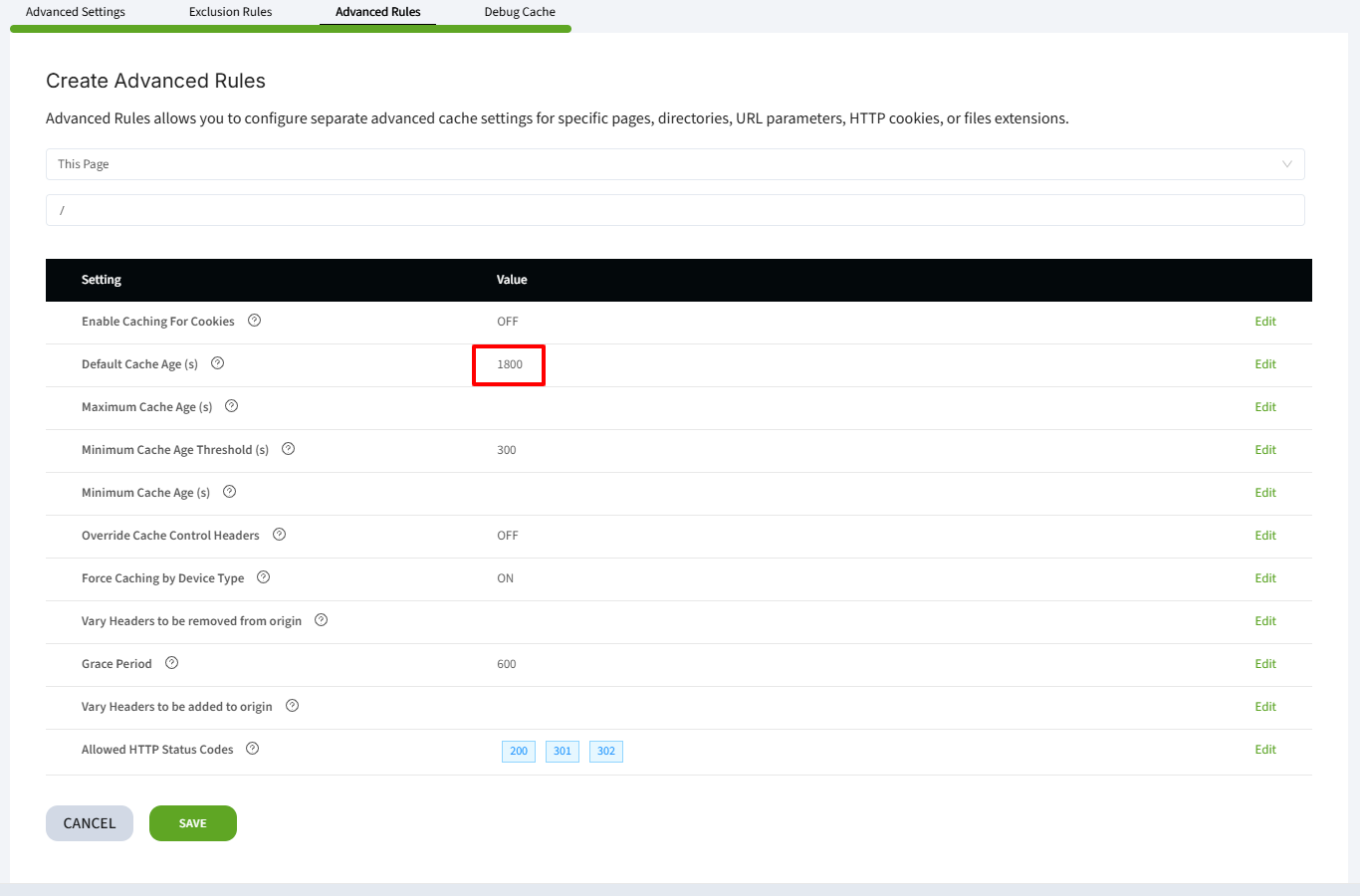Open help for Vary Headers removed from origin
The width and height of the screenshot is (1360, 896).
pos(321,620)
